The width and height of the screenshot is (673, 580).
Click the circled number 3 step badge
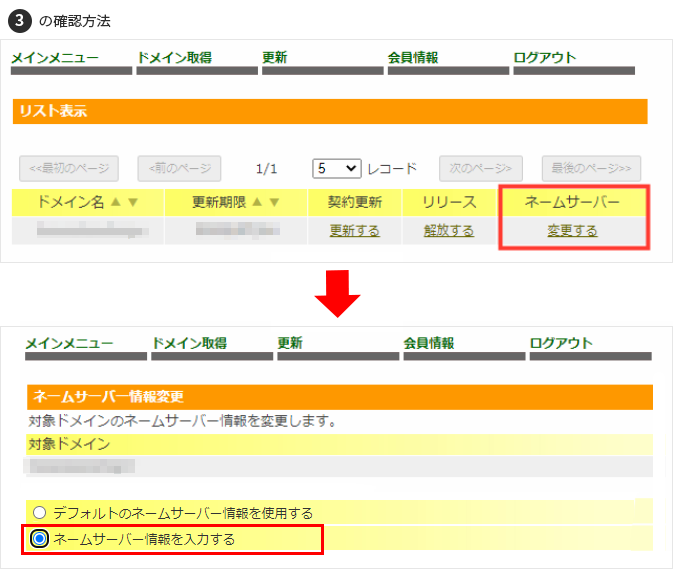(x=19, y=18)
